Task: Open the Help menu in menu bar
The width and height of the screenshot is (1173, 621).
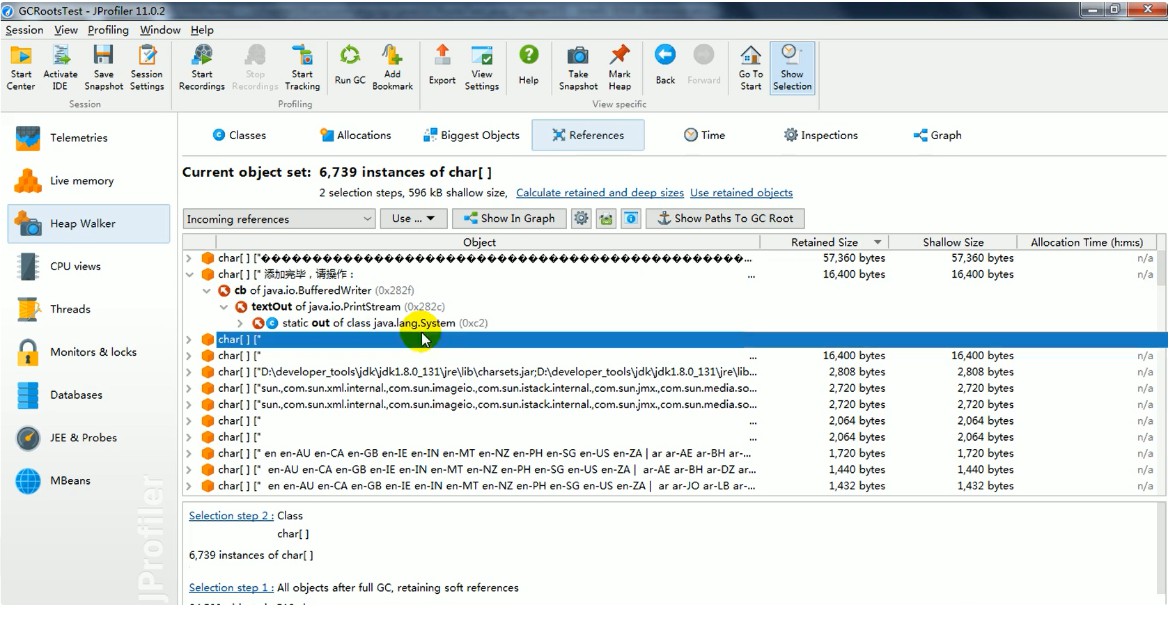Action: click(x=202, y=30)
